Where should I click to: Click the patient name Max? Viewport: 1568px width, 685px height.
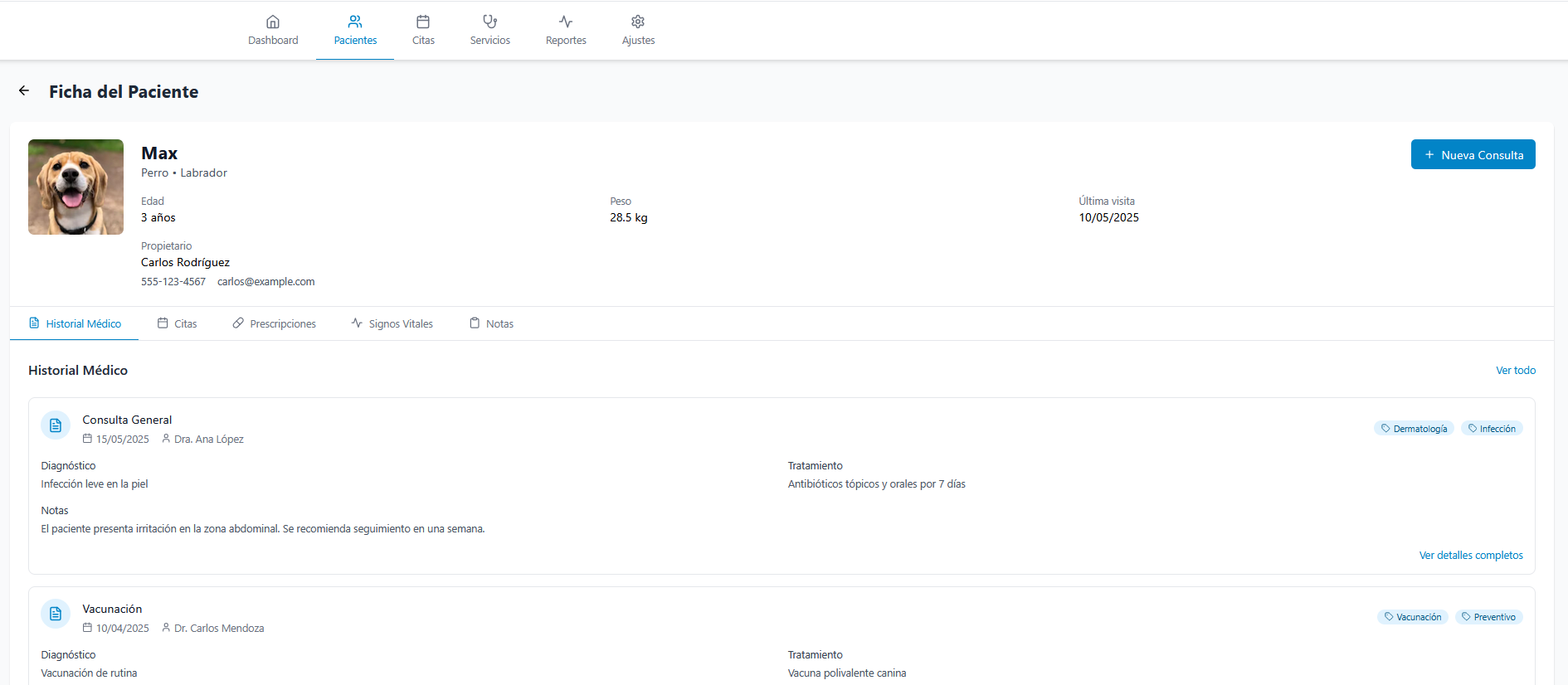click(x=159, y=153)
